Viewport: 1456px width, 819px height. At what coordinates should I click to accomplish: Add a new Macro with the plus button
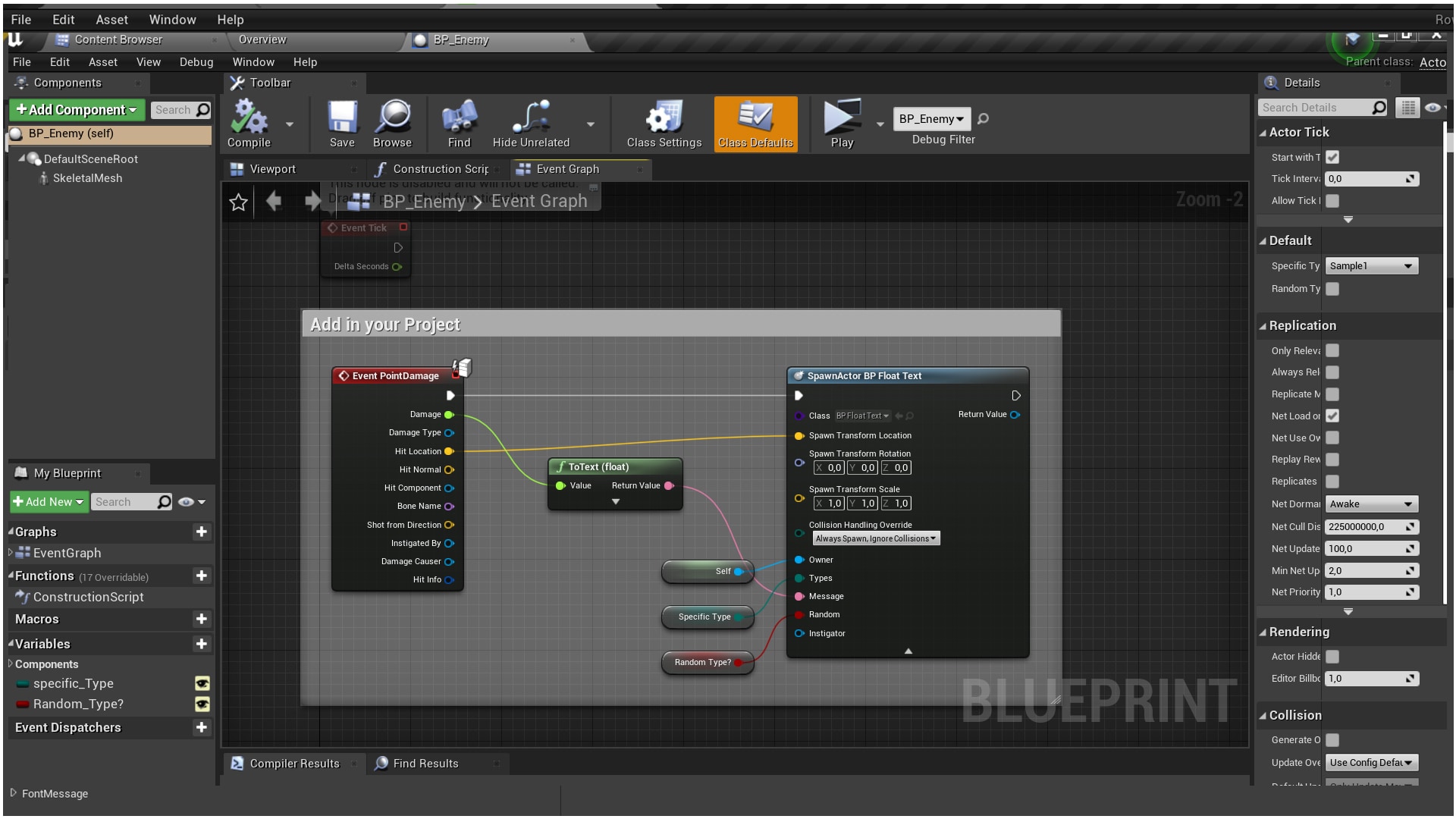pos(201,619)
